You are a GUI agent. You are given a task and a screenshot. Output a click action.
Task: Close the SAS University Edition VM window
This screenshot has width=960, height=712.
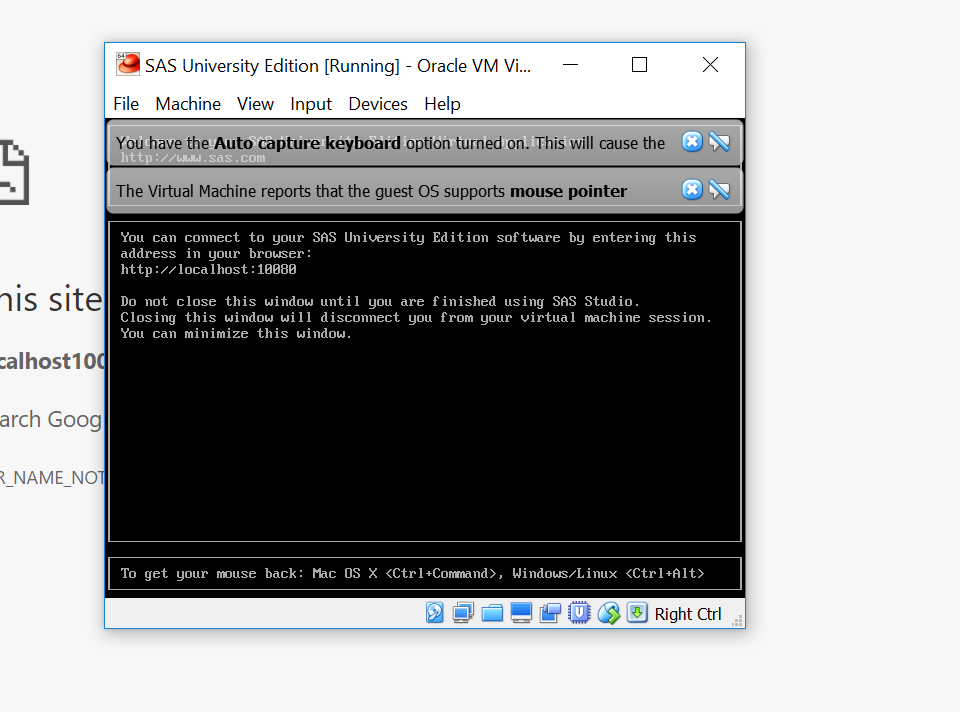pyautogui.click(x=710, y=64)
